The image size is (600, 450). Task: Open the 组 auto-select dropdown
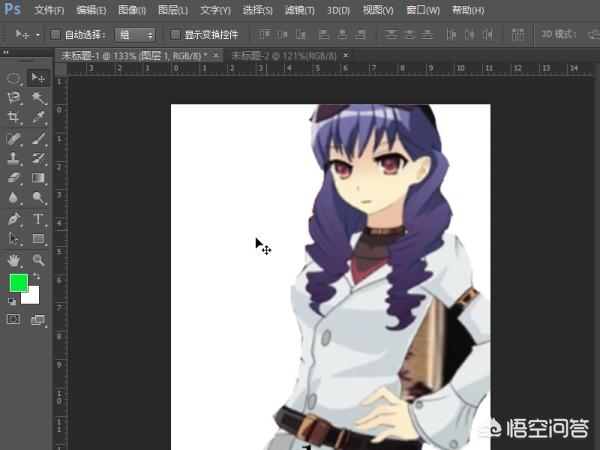click(135, 35)
